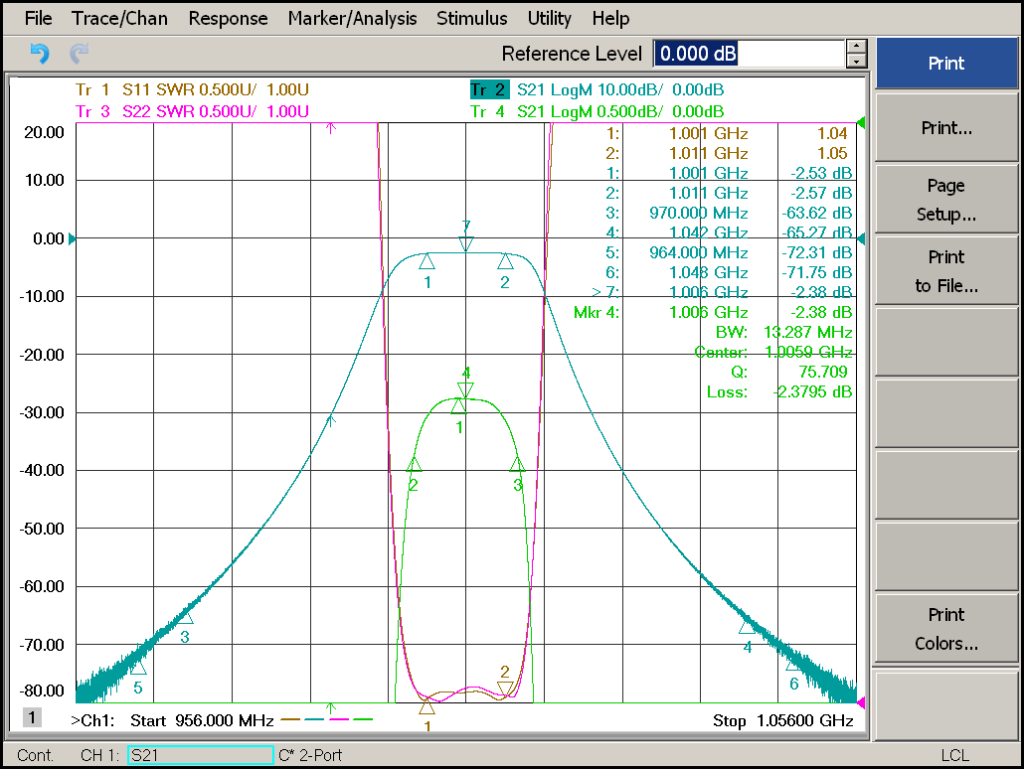Decrease the reference level with the down stepper

856,61
